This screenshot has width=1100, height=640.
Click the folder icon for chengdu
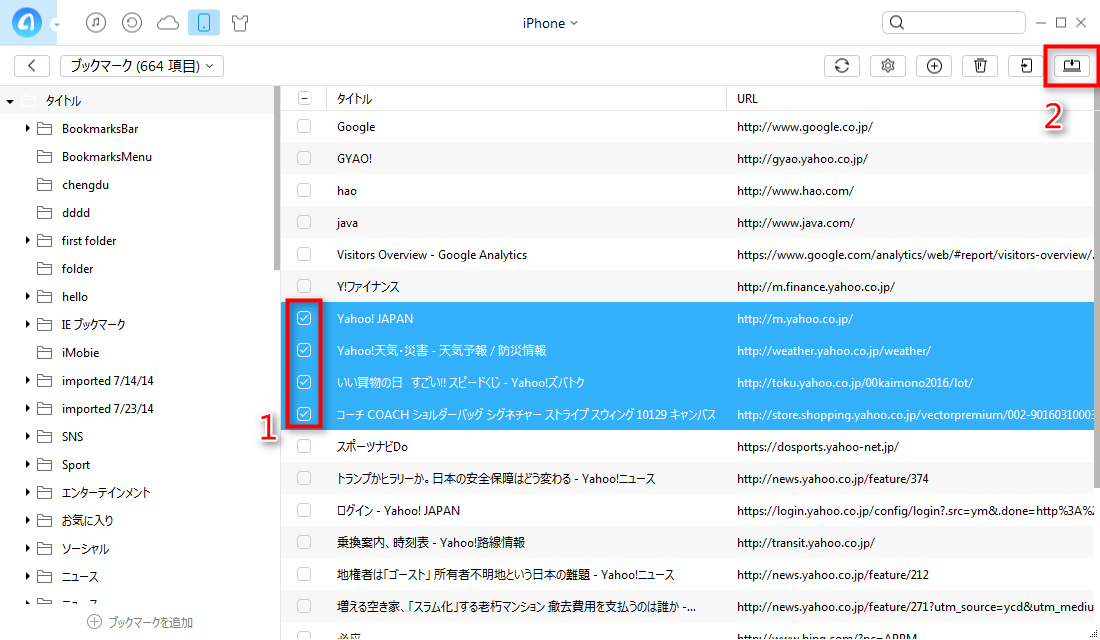tap(44, 185)
